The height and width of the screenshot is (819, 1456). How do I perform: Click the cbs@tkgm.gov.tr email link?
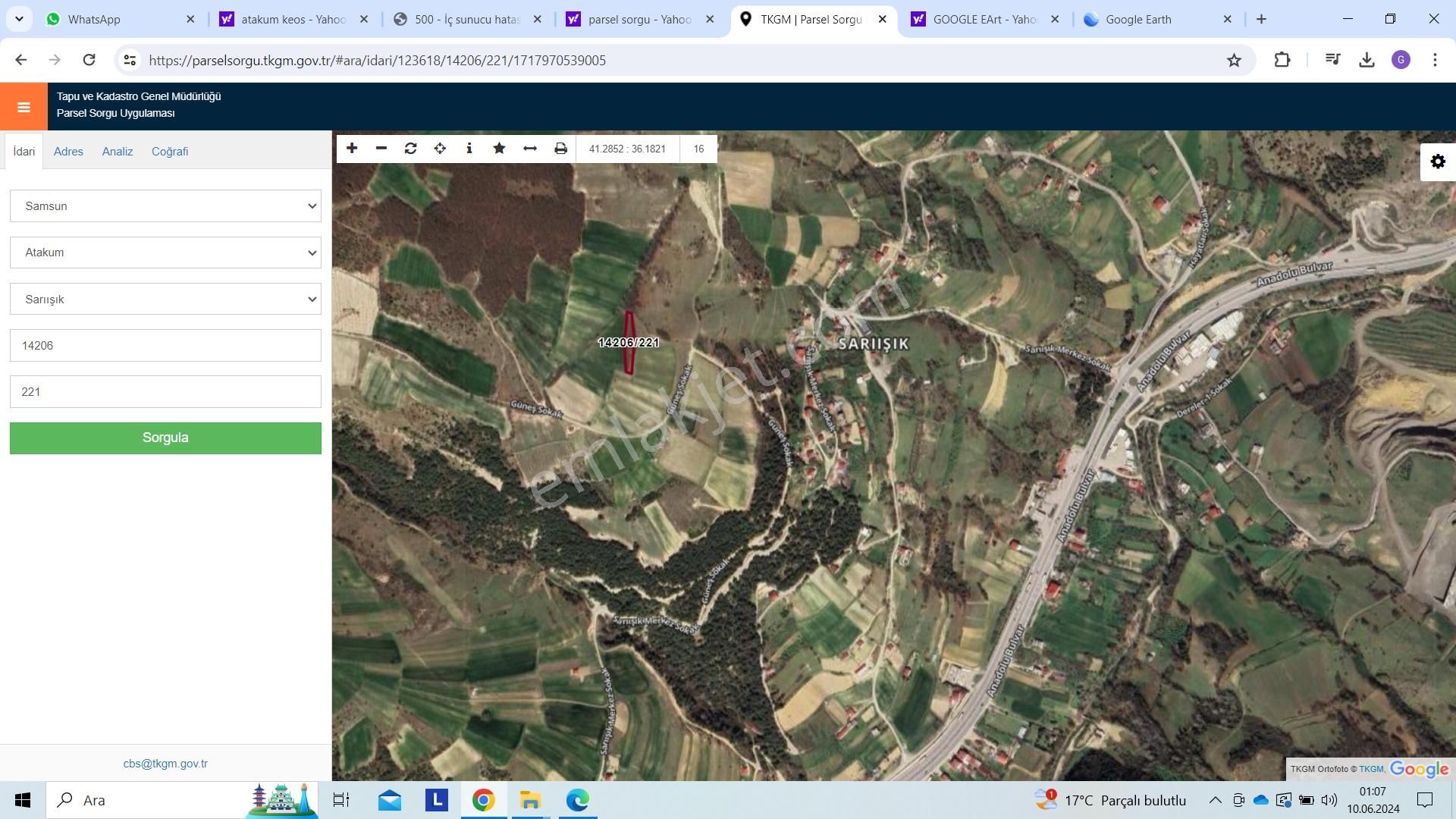point(165,764)
